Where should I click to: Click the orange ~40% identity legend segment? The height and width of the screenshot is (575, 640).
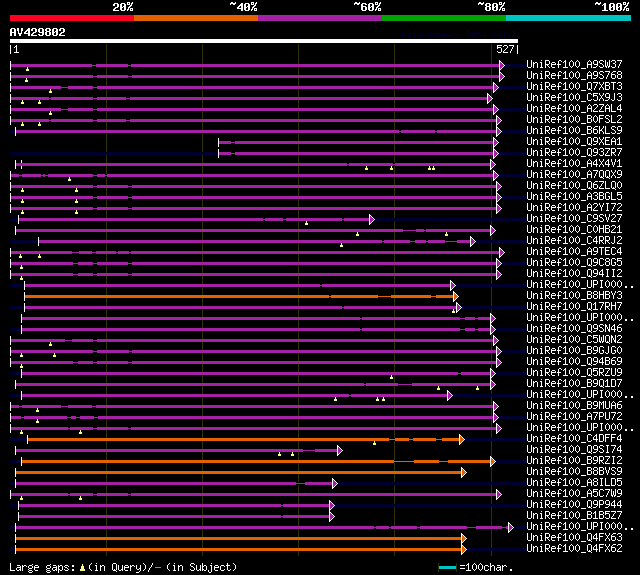coord(196,18)
